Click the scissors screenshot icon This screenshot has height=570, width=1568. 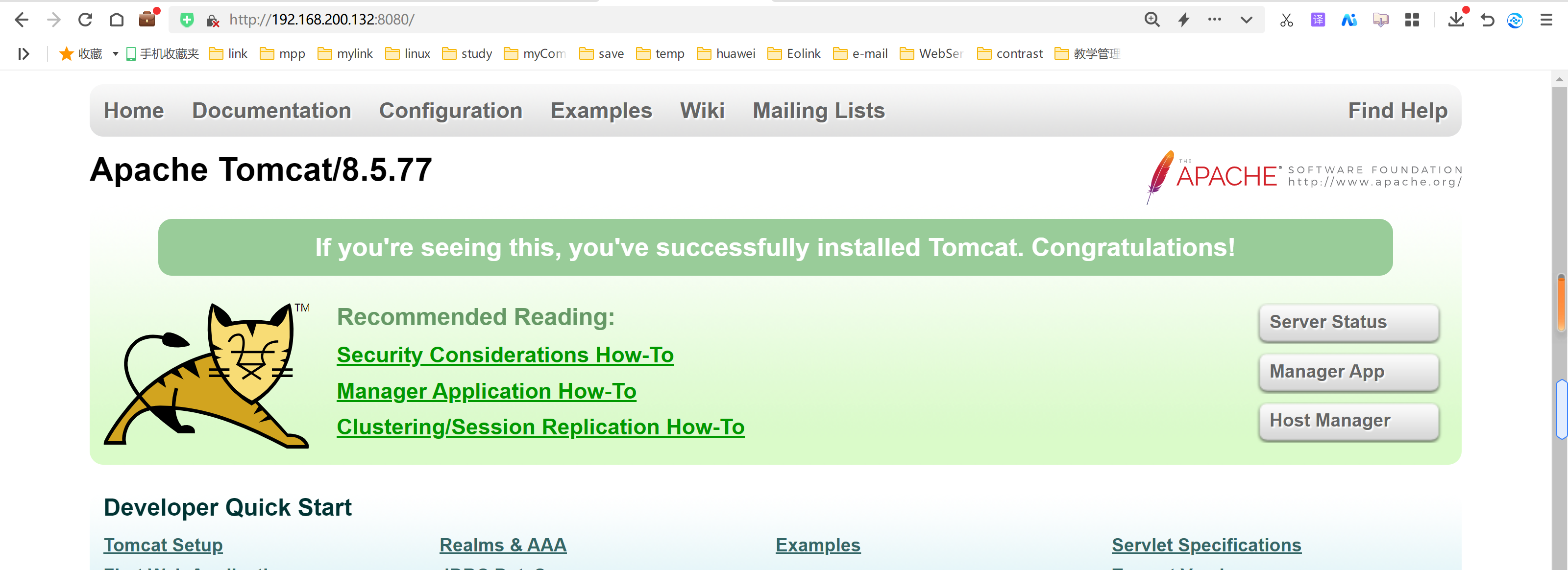(1286, 20)
